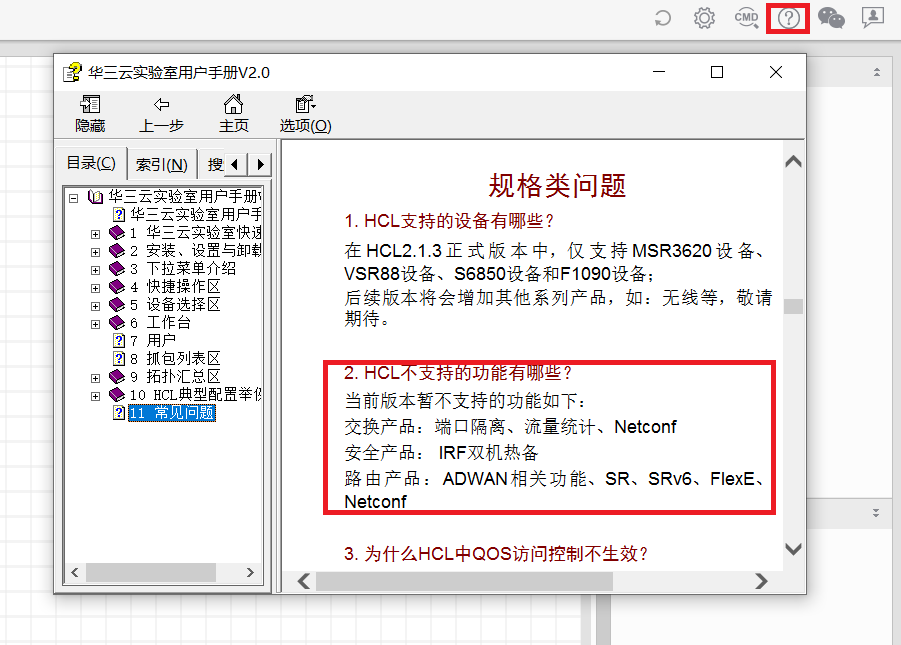The image size is (901, 645).
Task: Click the open book root icon
Action: (95, 197)
